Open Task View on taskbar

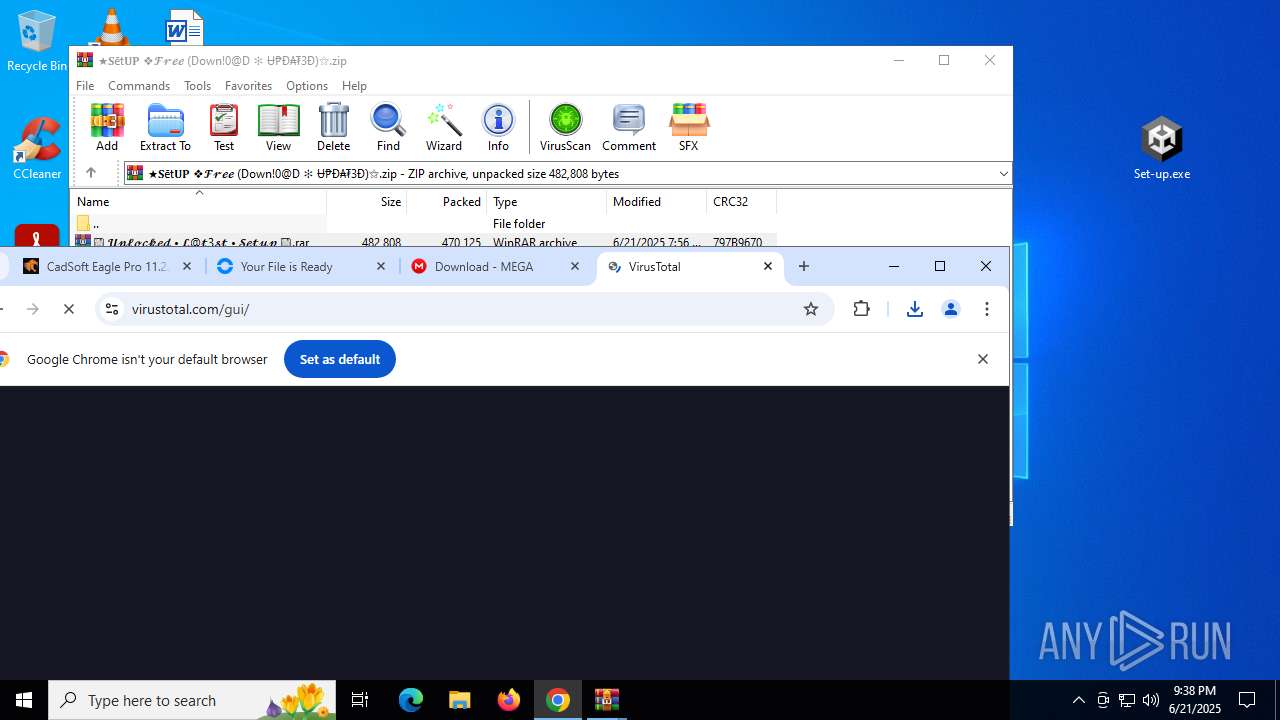[x=360, y=700]
